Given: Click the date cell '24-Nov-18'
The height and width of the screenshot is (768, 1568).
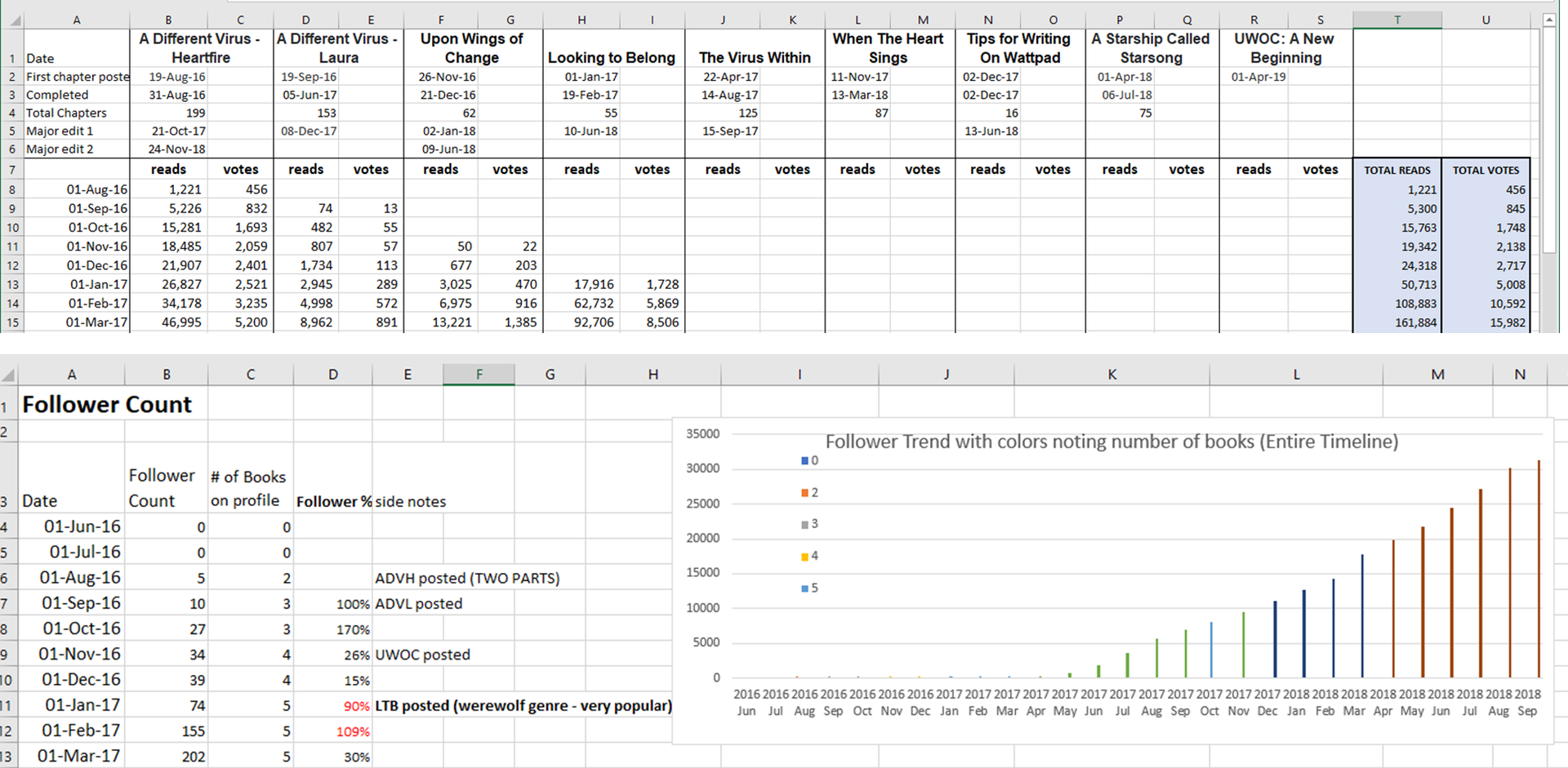Looking at the screenshot, I should 169,149.
